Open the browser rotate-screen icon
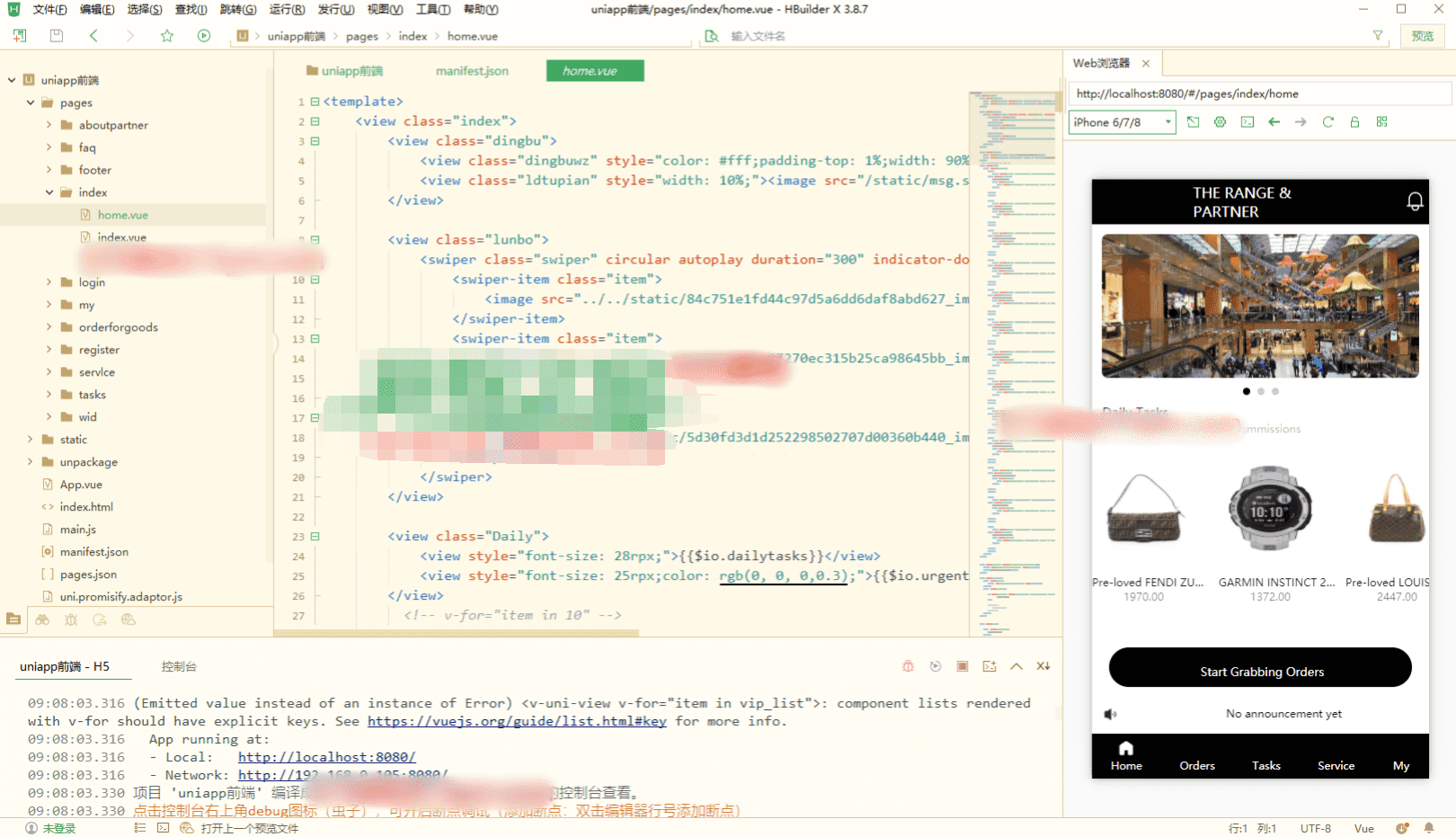This screenshot has height=837, width=1456. pyautogui.click(x=1193, y=122)
